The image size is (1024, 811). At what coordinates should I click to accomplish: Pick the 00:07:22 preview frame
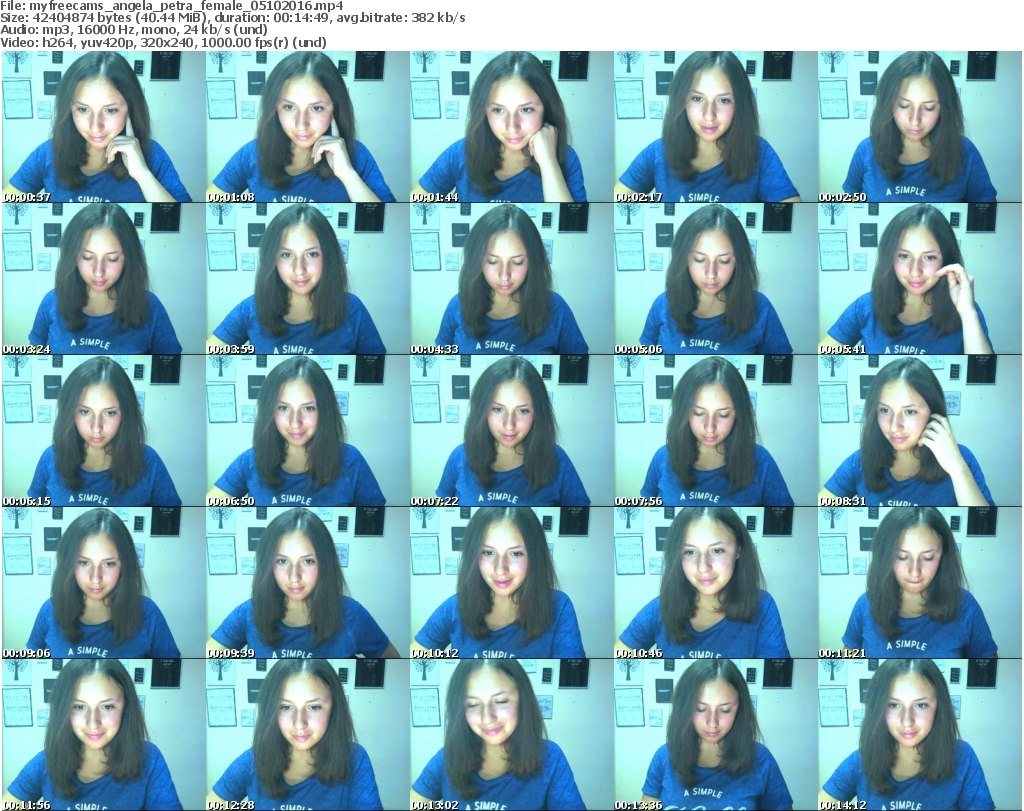tap(511, 430)
